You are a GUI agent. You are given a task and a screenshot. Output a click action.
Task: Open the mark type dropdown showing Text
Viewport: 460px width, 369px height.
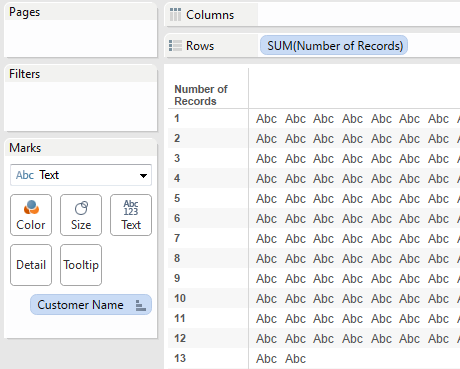point(81,175)
